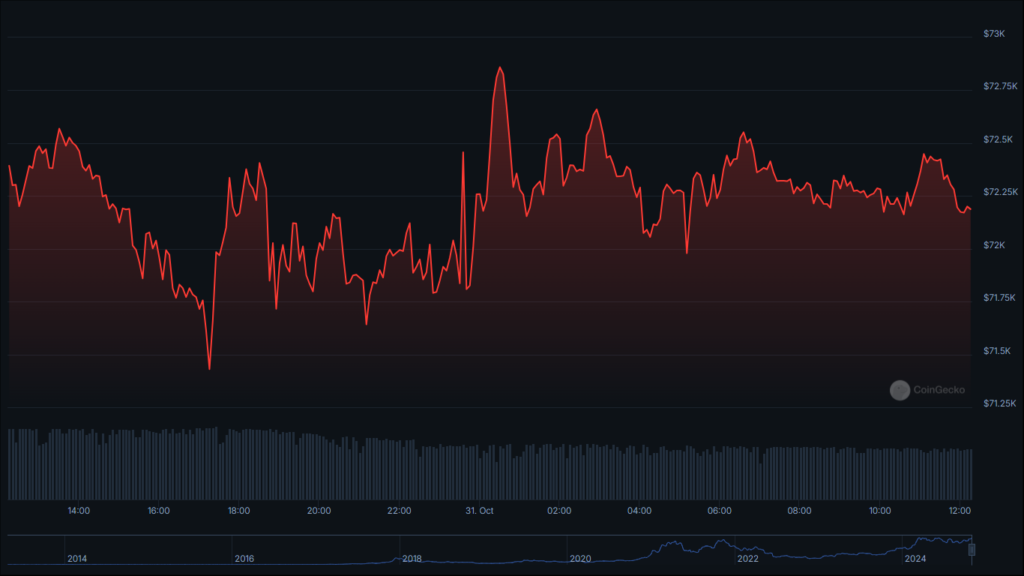Click the $72K price axis label
The width and height of the screenshot is (1024, 576).
point(994,245)
